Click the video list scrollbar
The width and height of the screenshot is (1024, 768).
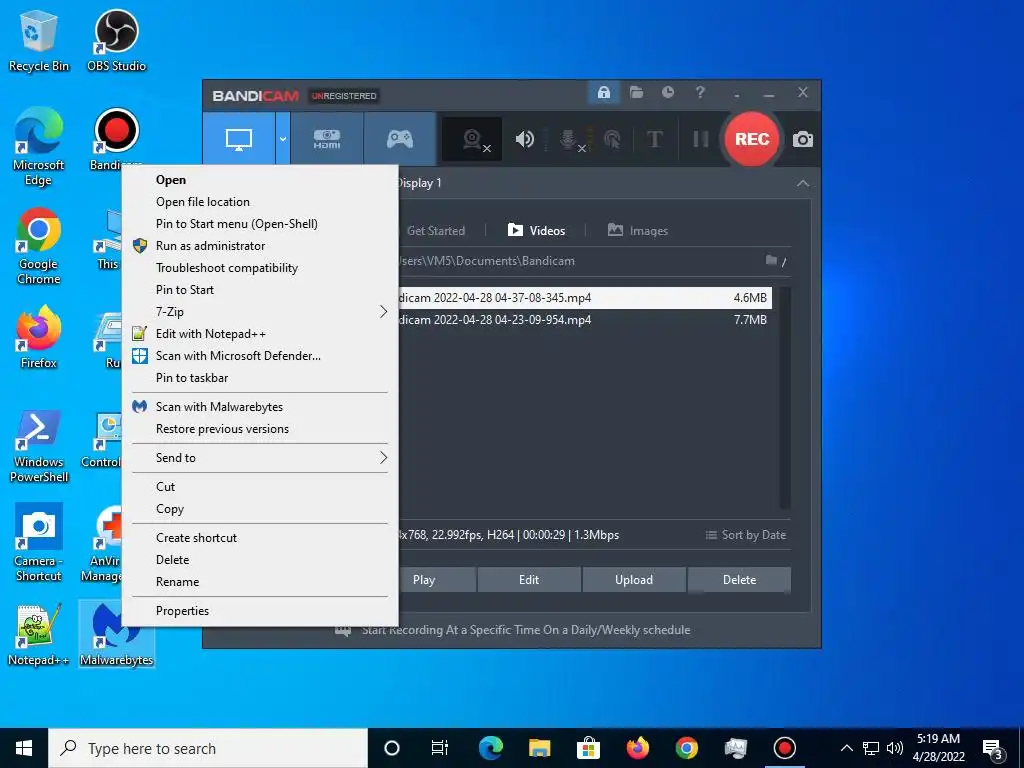[x=785, y=397]
